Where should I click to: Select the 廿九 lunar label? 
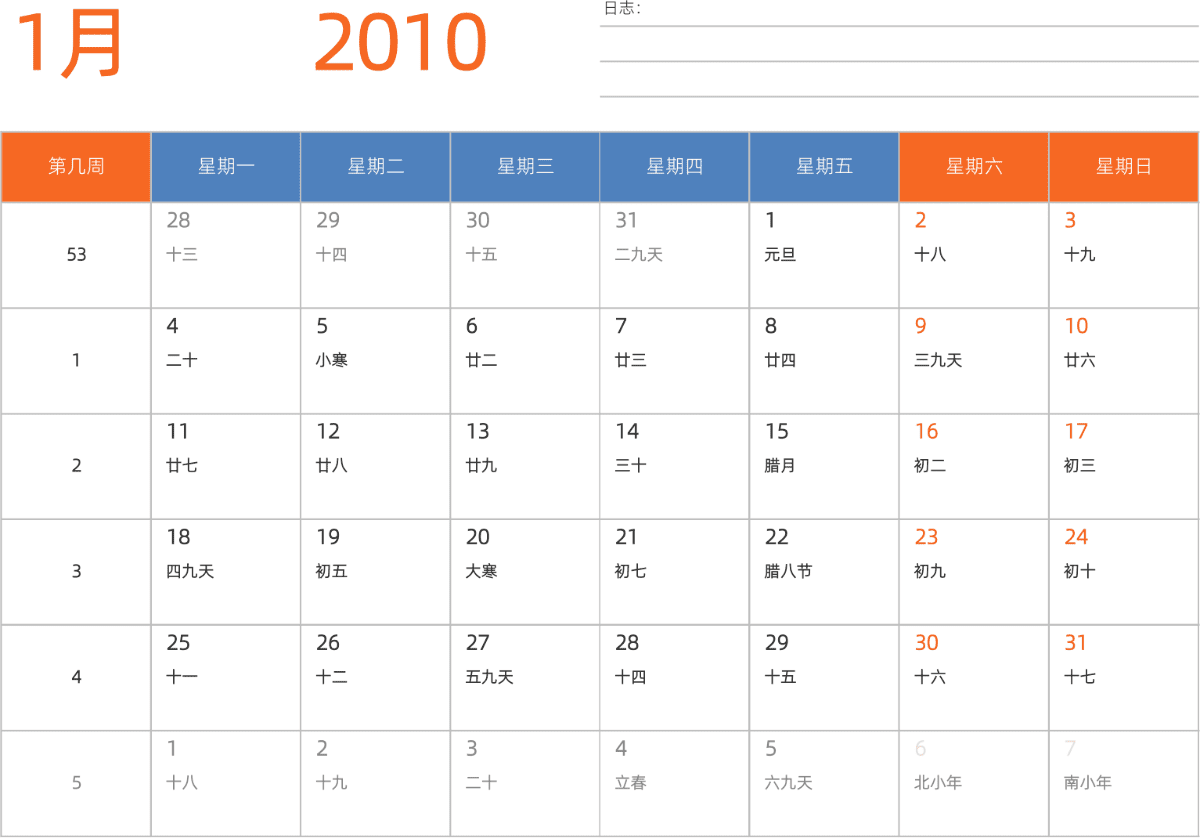[481, 466]
